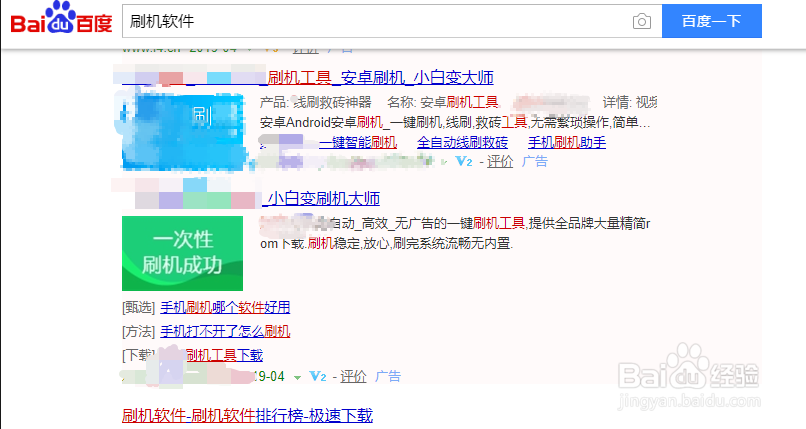Open the 全自动线刷救砖 sublink

(462, 142)
